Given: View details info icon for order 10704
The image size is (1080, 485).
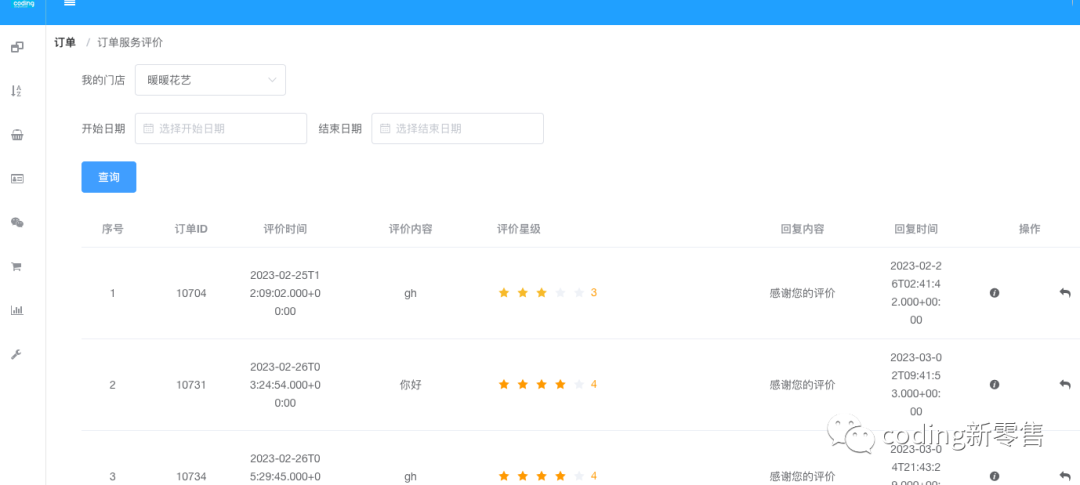Looking at the screenshot, I should pyautogui.click(x=994, y=293).
